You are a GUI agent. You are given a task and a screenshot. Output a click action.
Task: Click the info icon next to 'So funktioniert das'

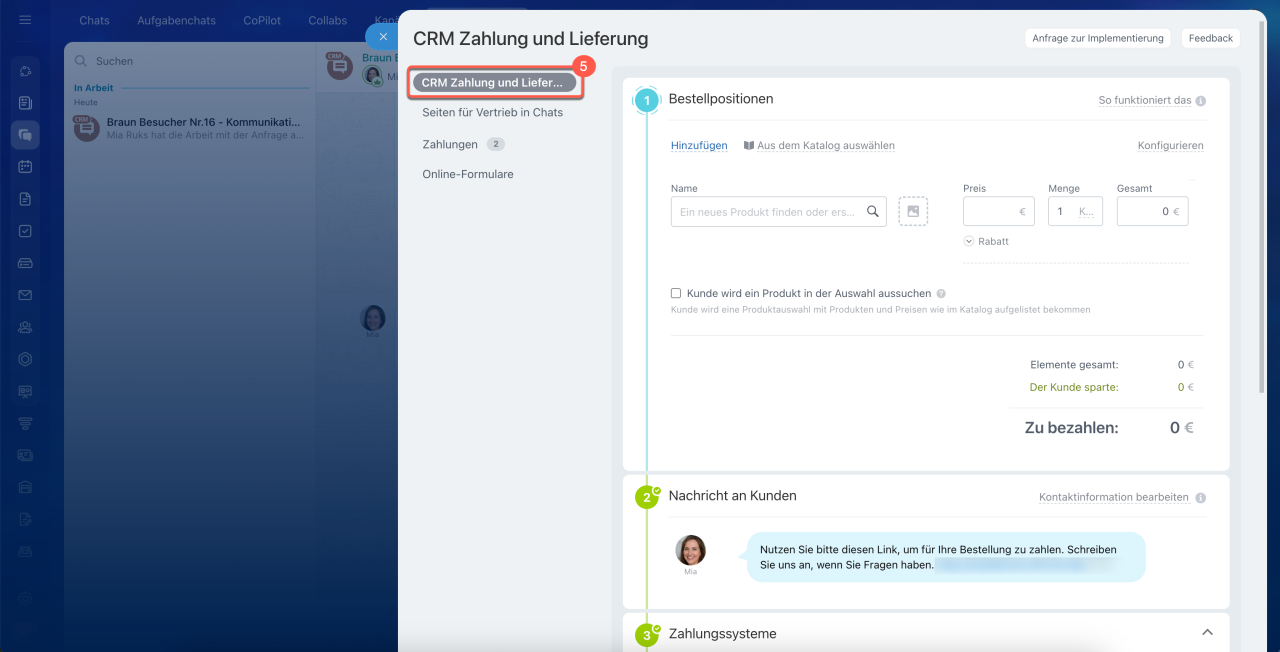[1200, 101]
